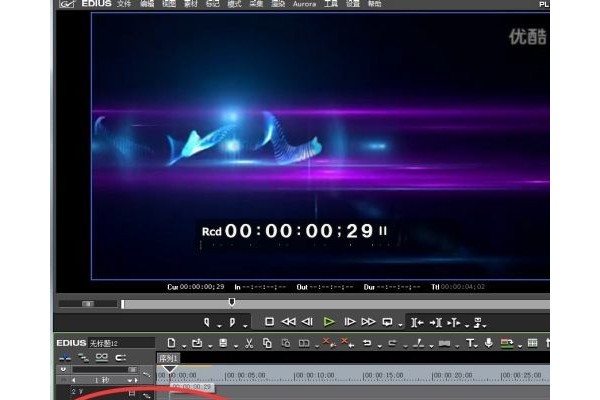Click the Export icon in the player

478,323
